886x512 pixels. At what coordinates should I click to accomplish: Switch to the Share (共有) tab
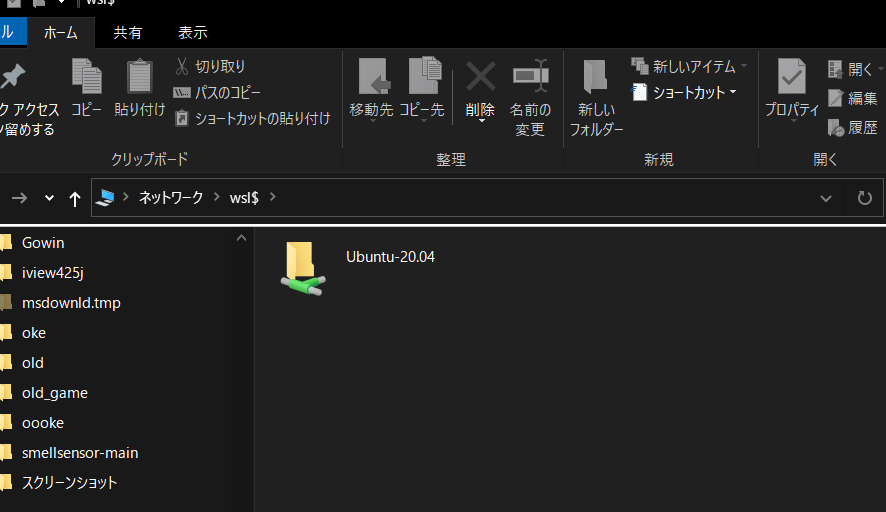coord(128,33)
